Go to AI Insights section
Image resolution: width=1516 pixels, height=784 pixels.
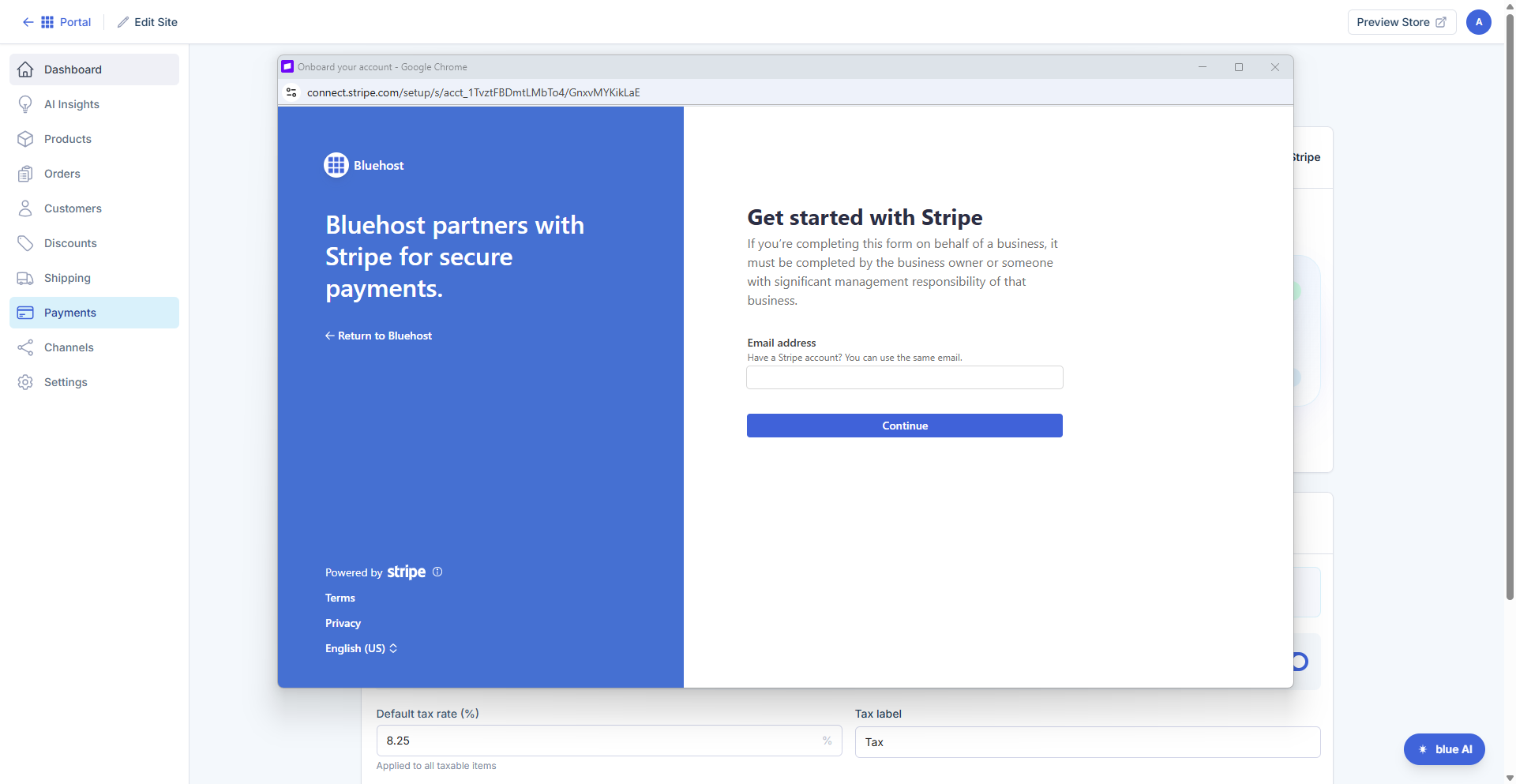pos(94,104)
